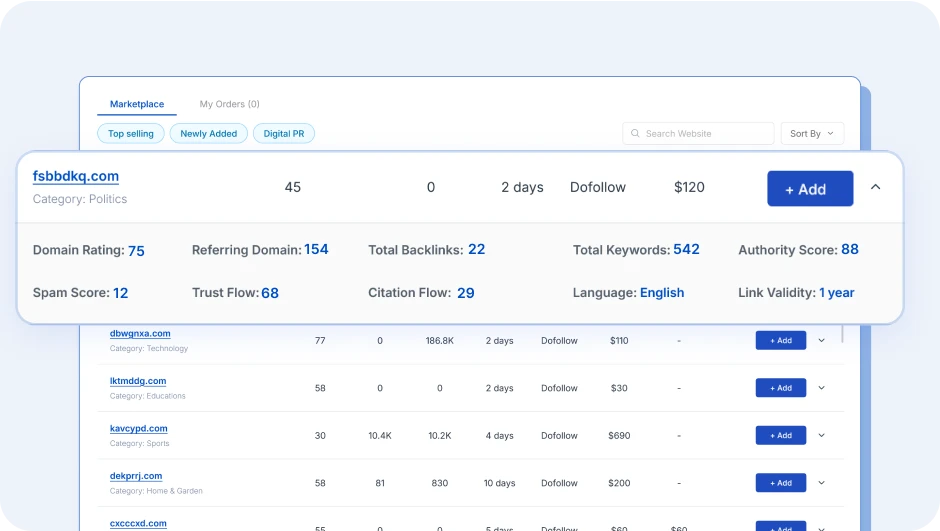Click the $30 price in lktmddg.com row

[619, 388]
